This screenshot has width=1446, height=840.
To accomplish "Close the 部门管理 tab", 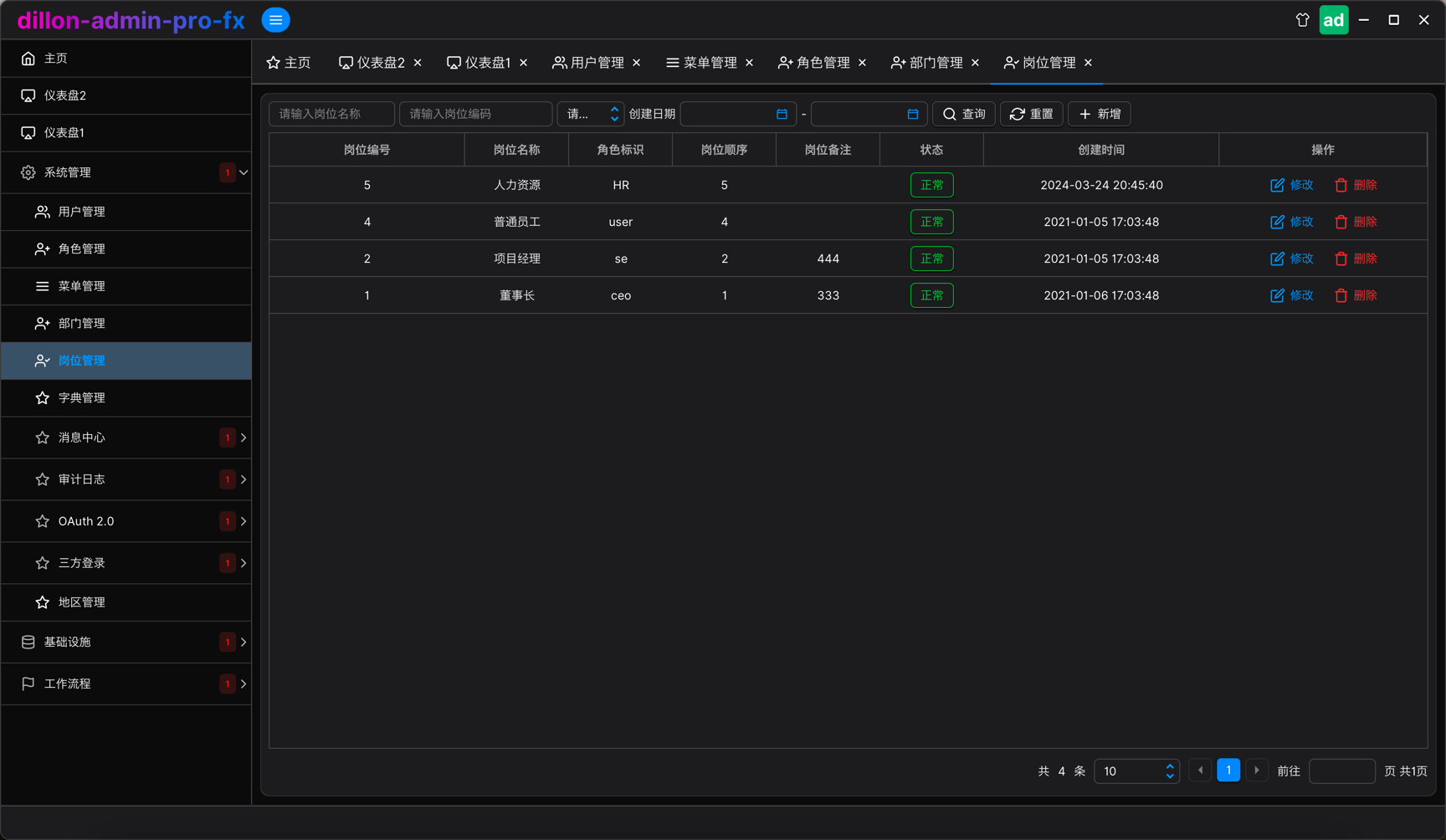I will [x=975, y=63].
